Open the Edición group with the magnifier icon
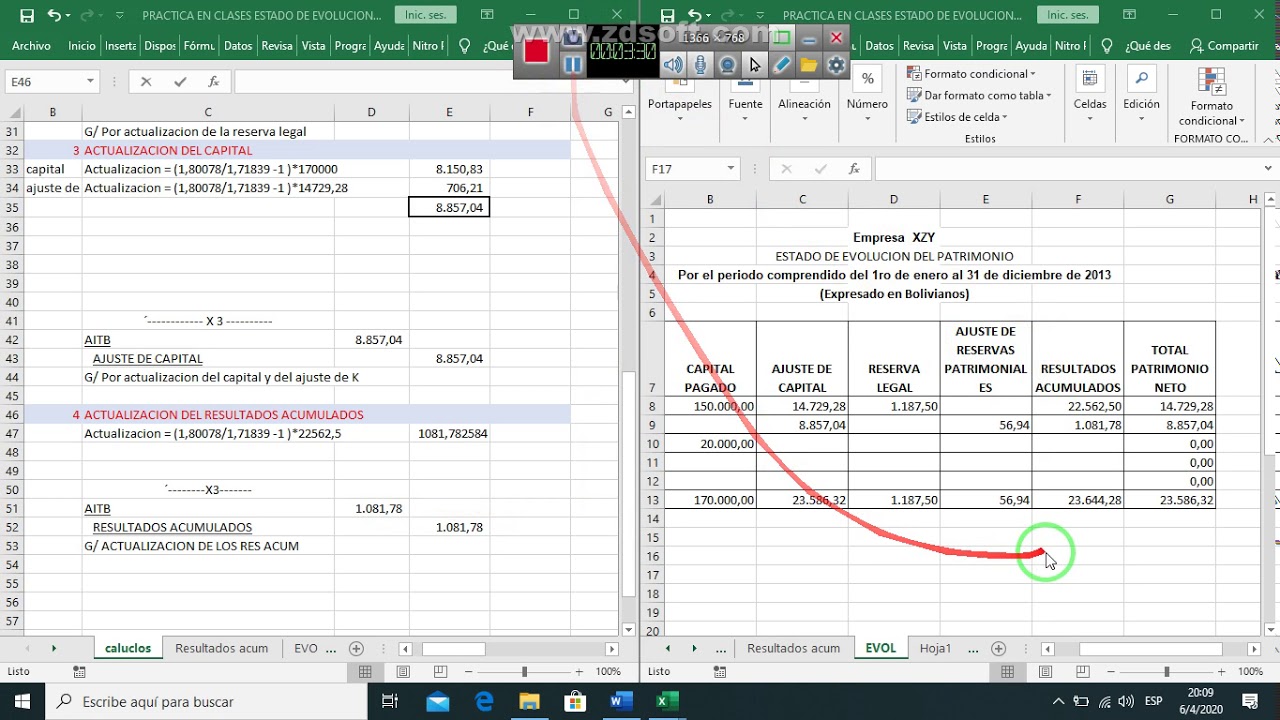The width and height of the screenshot is (1280, 720). [1141, 96]
